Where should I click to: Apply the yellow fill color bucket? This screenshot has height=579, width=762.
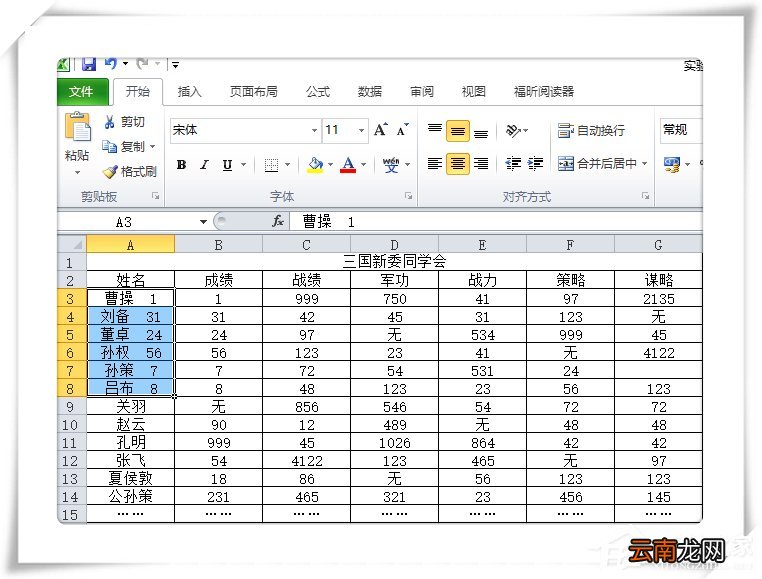(x=315, y=165)
